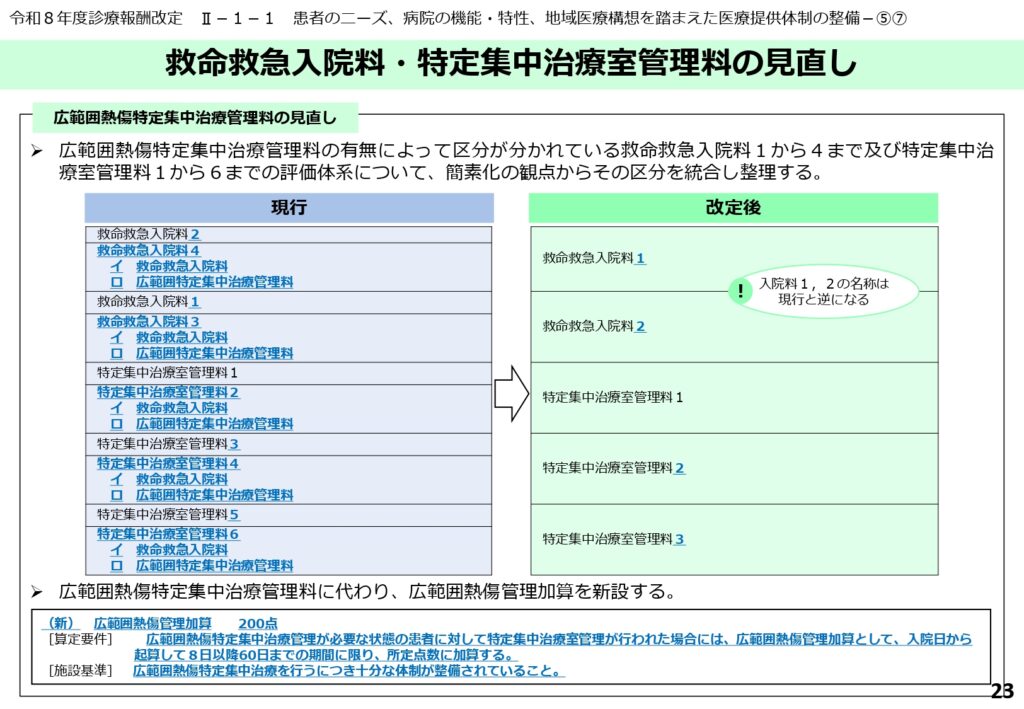The image size is (1024, 709).
Task: Click 特定集中治療室管理料６ in the 現行 table
Action: pyautogui.click(x=168, y=534)
